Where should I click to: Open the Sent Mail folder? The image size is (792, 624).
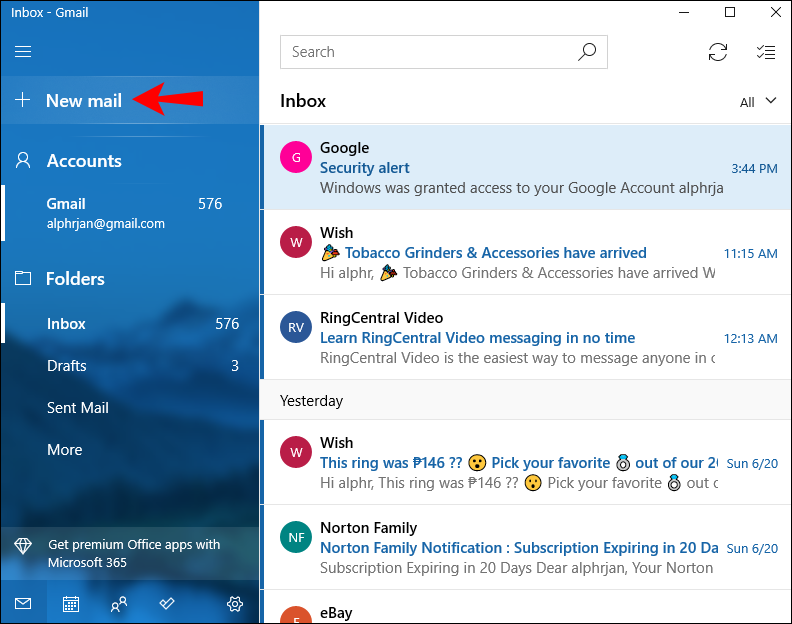[130, 407]
